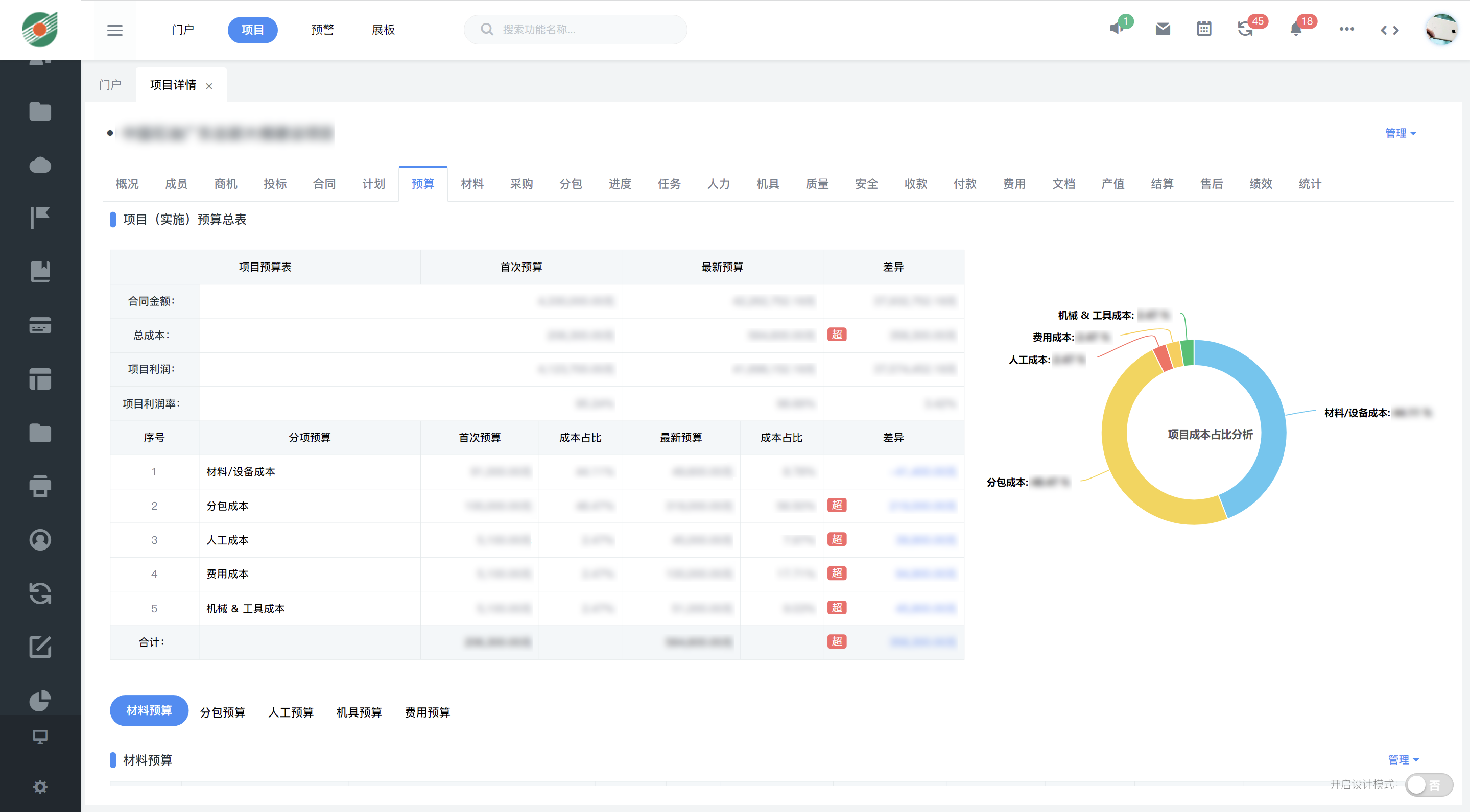Click the refresh sync icon with badge 45

1245,29
